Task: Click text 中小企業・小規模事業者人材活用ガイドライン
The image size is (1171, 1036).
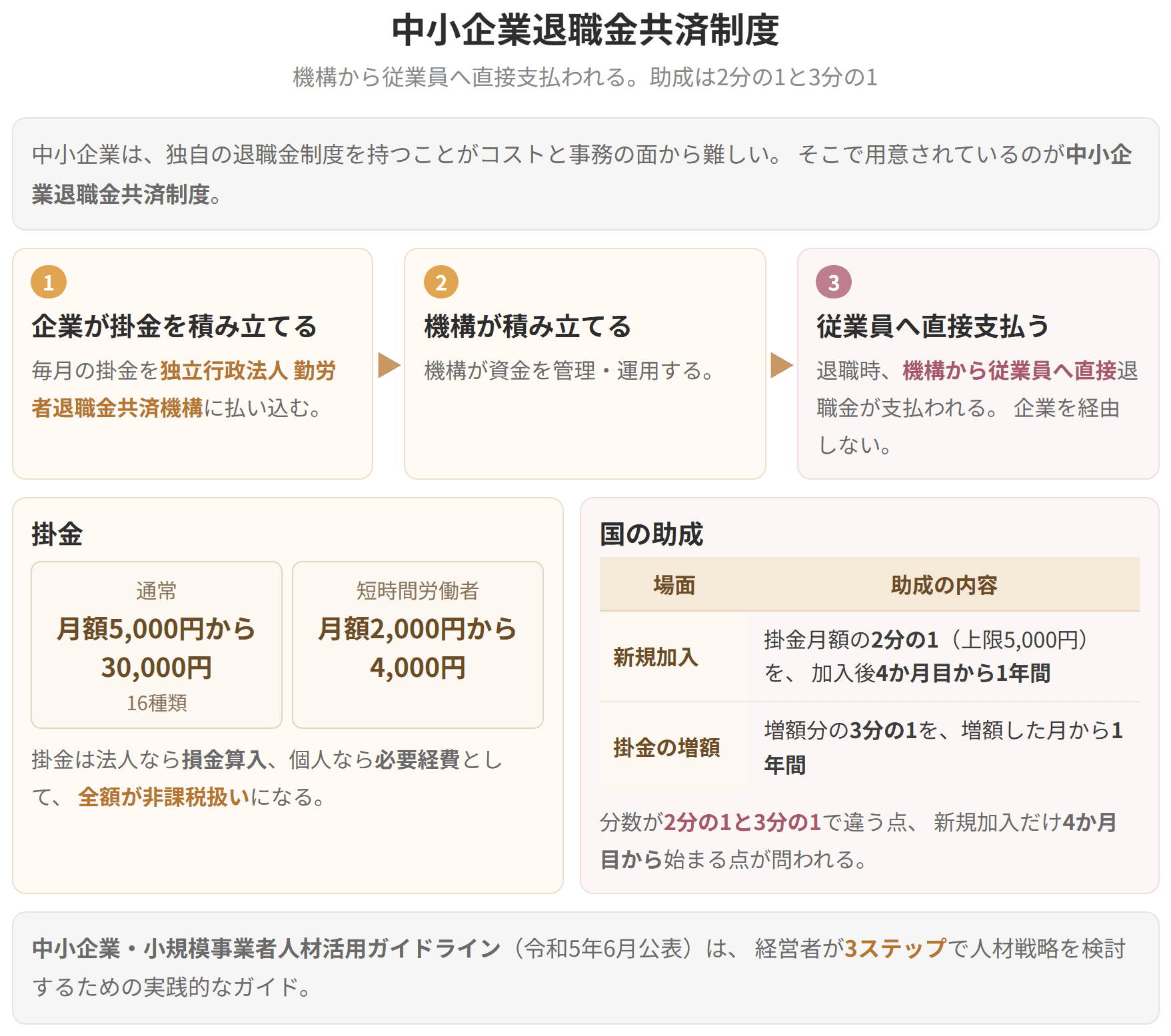Action: [x=266, y=948]
